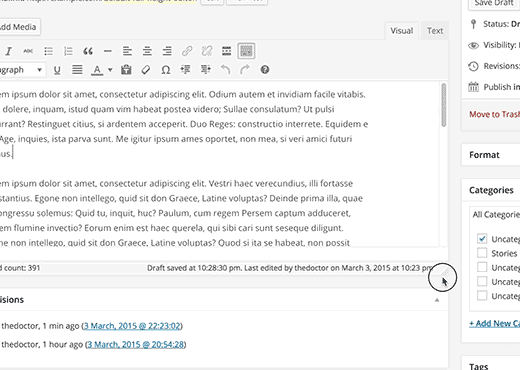Underline the selected text
The image size is (520, 370).
point(57,70)
